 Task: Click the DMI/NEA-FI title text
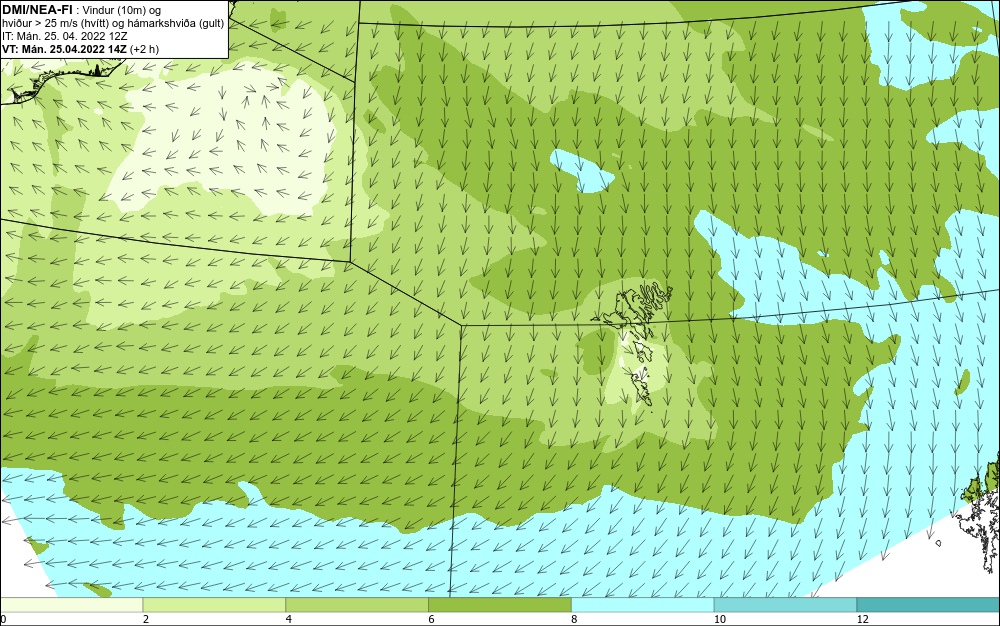coord(37,10)
